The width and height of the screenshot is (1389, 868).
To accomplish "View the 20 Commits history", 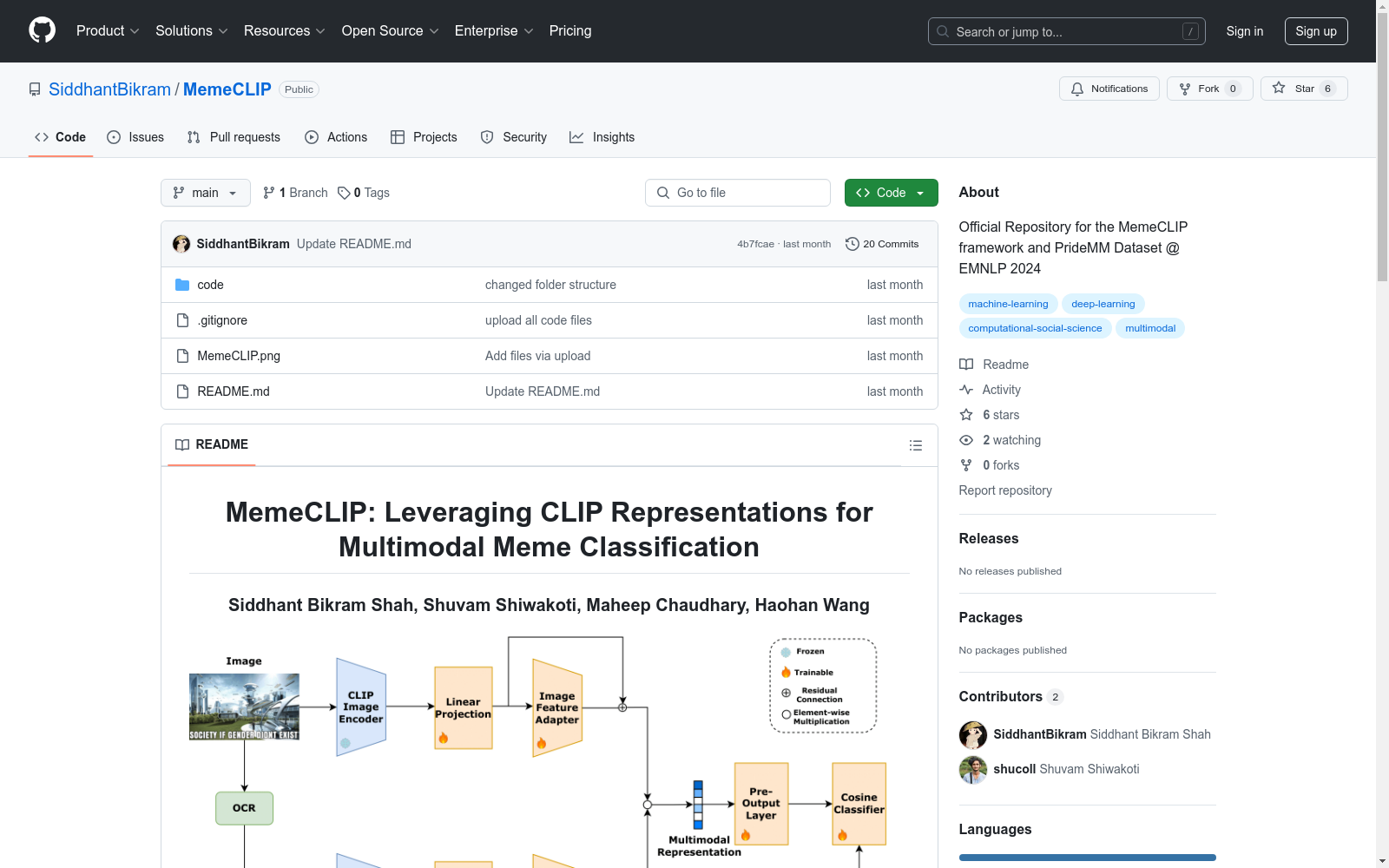I will coord(882,244).
